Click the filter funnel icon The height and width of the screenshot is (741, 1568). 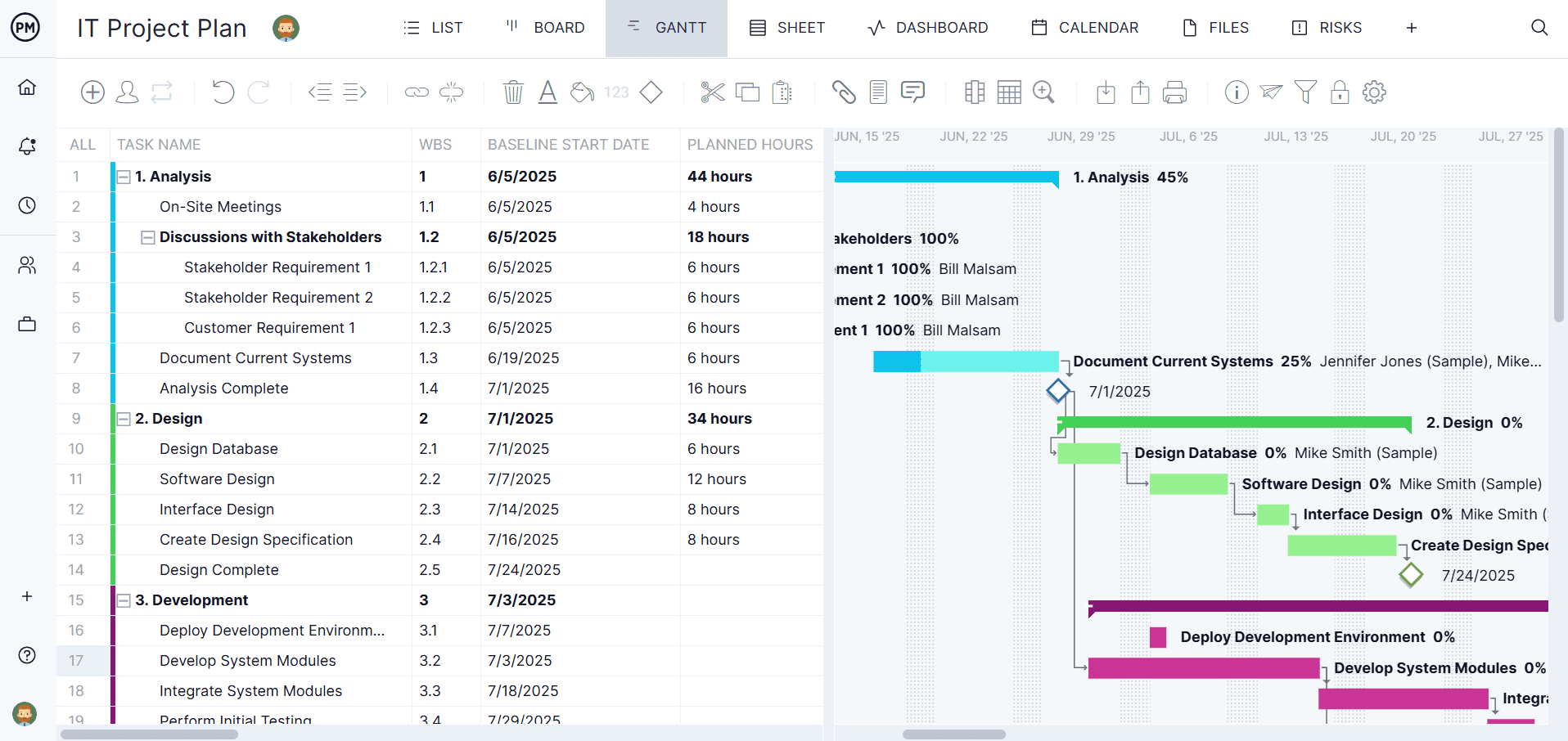pyautogui.click(x=1305, y=92)
